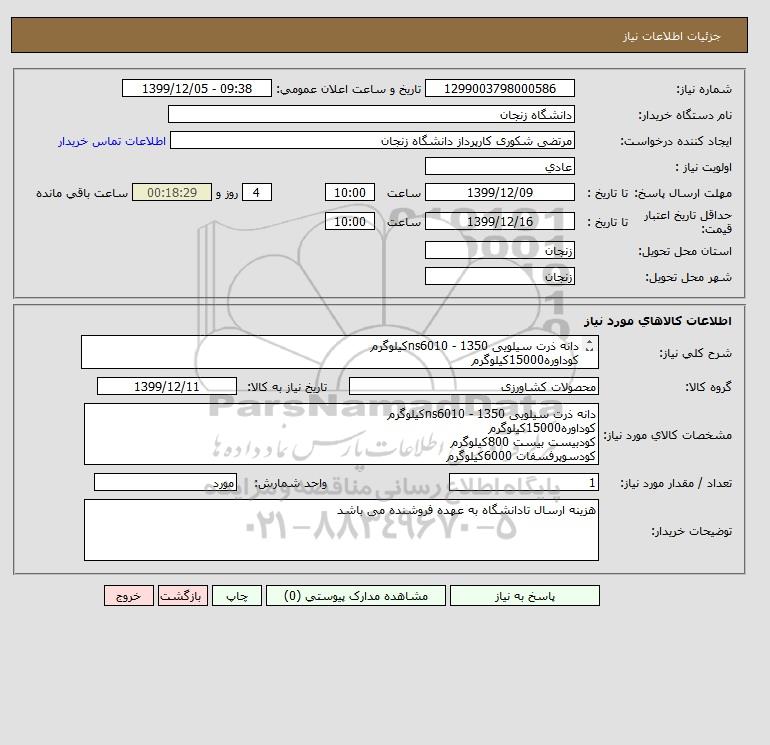Click the announcement date field 1399/12/05 - 09:38
The height and width of the screenshot is (745, 770).
[x=196, y=88]
